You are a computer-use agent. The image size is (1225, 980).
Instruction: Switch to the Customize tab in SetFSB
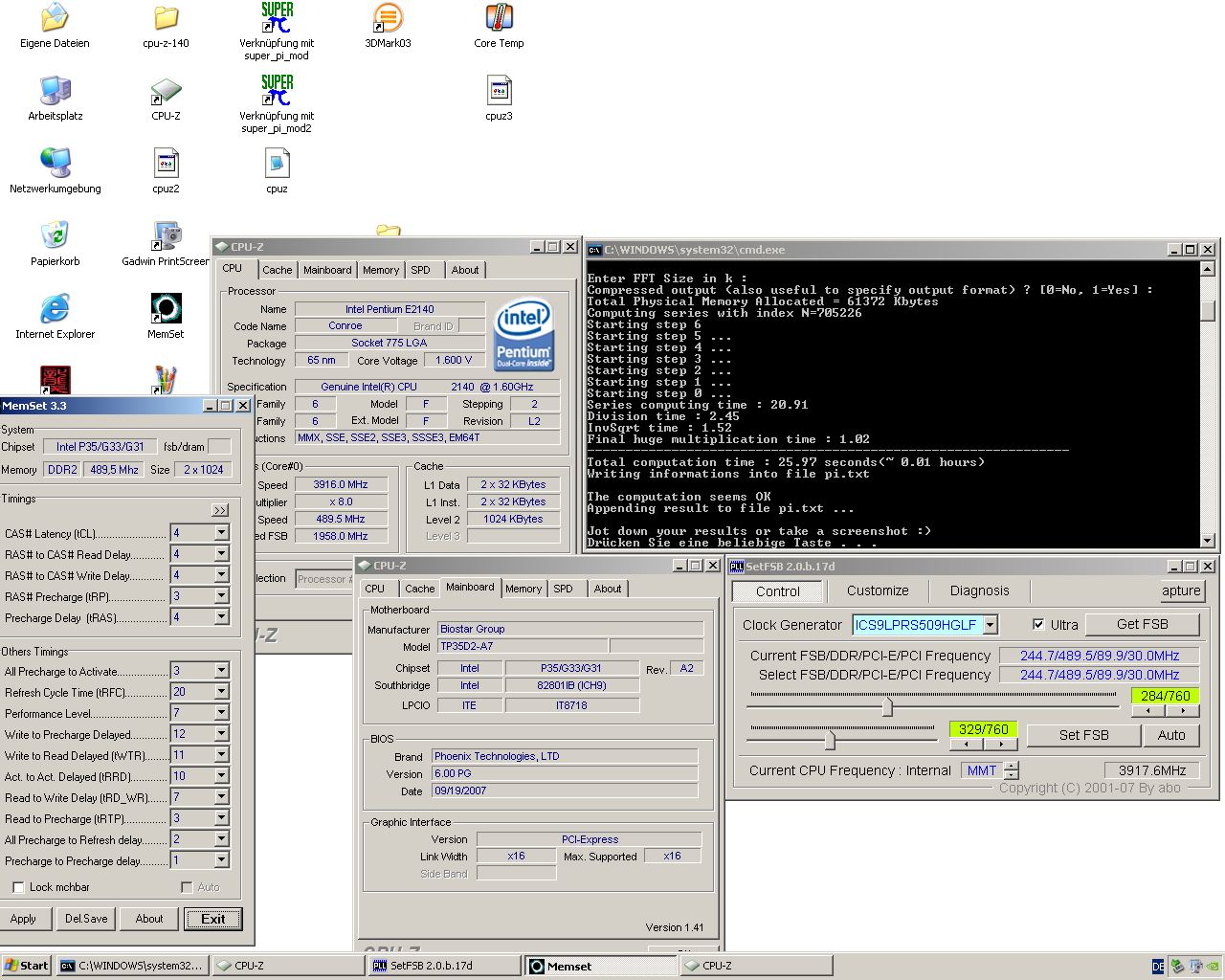point(878,591)
